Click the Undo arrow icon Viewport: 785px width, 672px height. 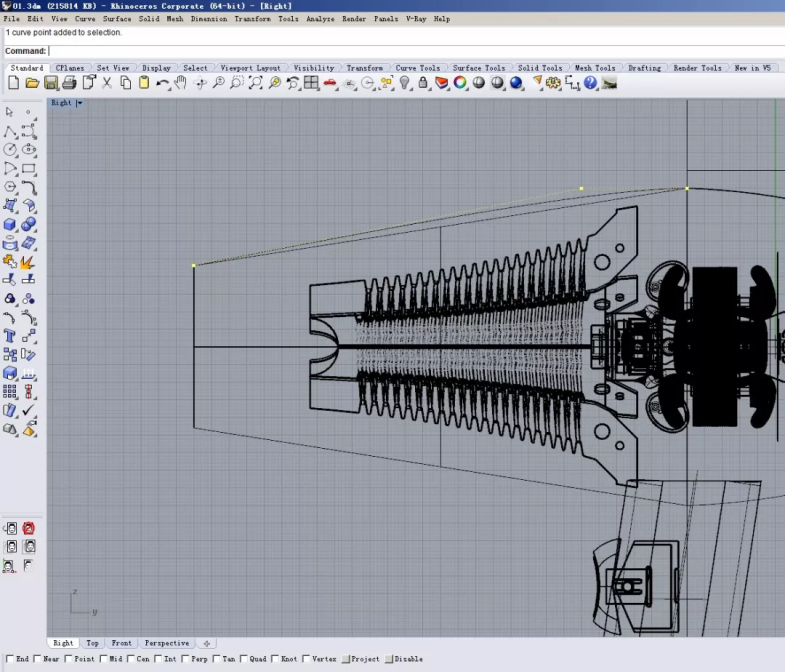coord(162,83)
